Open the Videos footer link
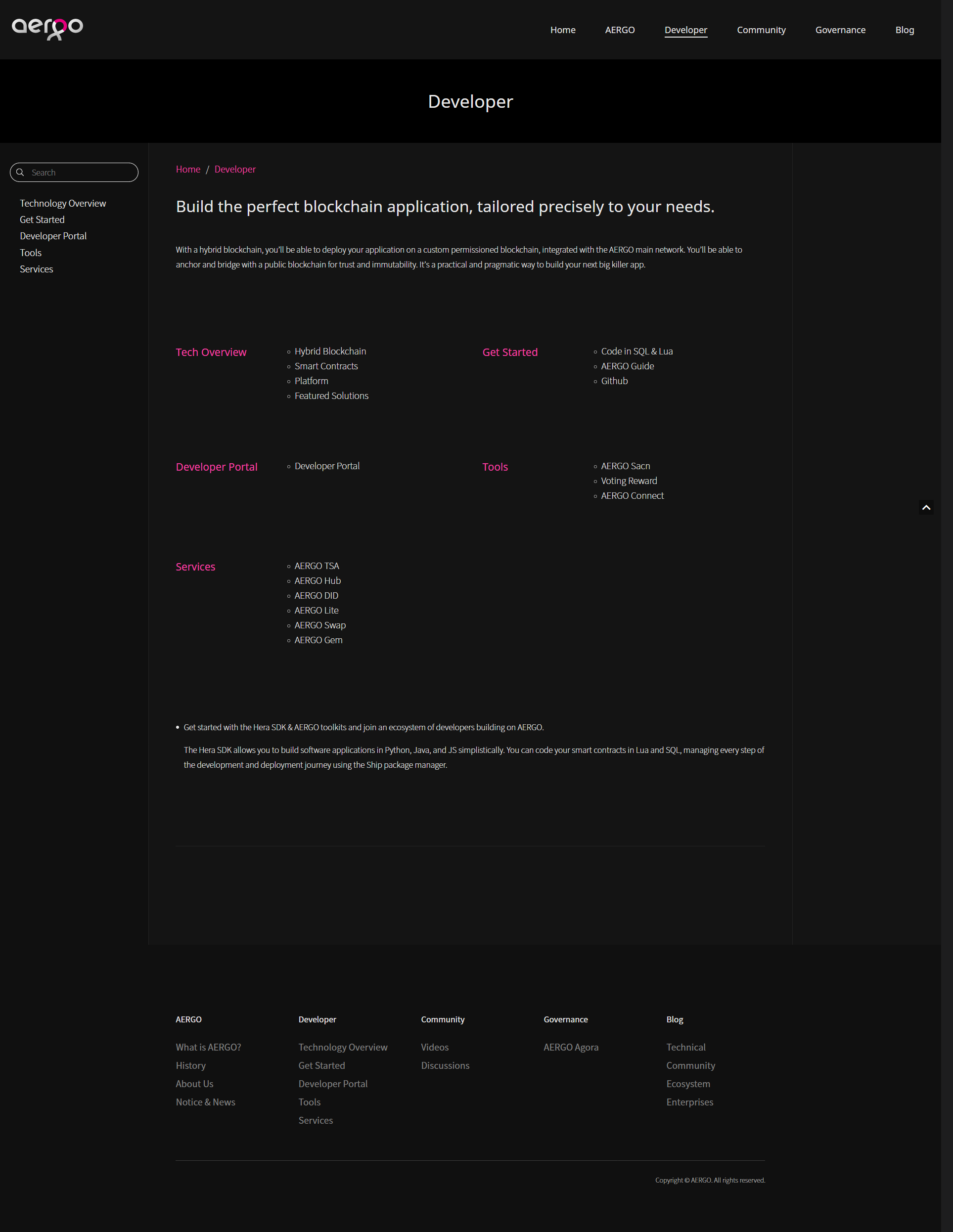The height and width of the screenshot is (1232, 953). click(x=435, y=1047)
